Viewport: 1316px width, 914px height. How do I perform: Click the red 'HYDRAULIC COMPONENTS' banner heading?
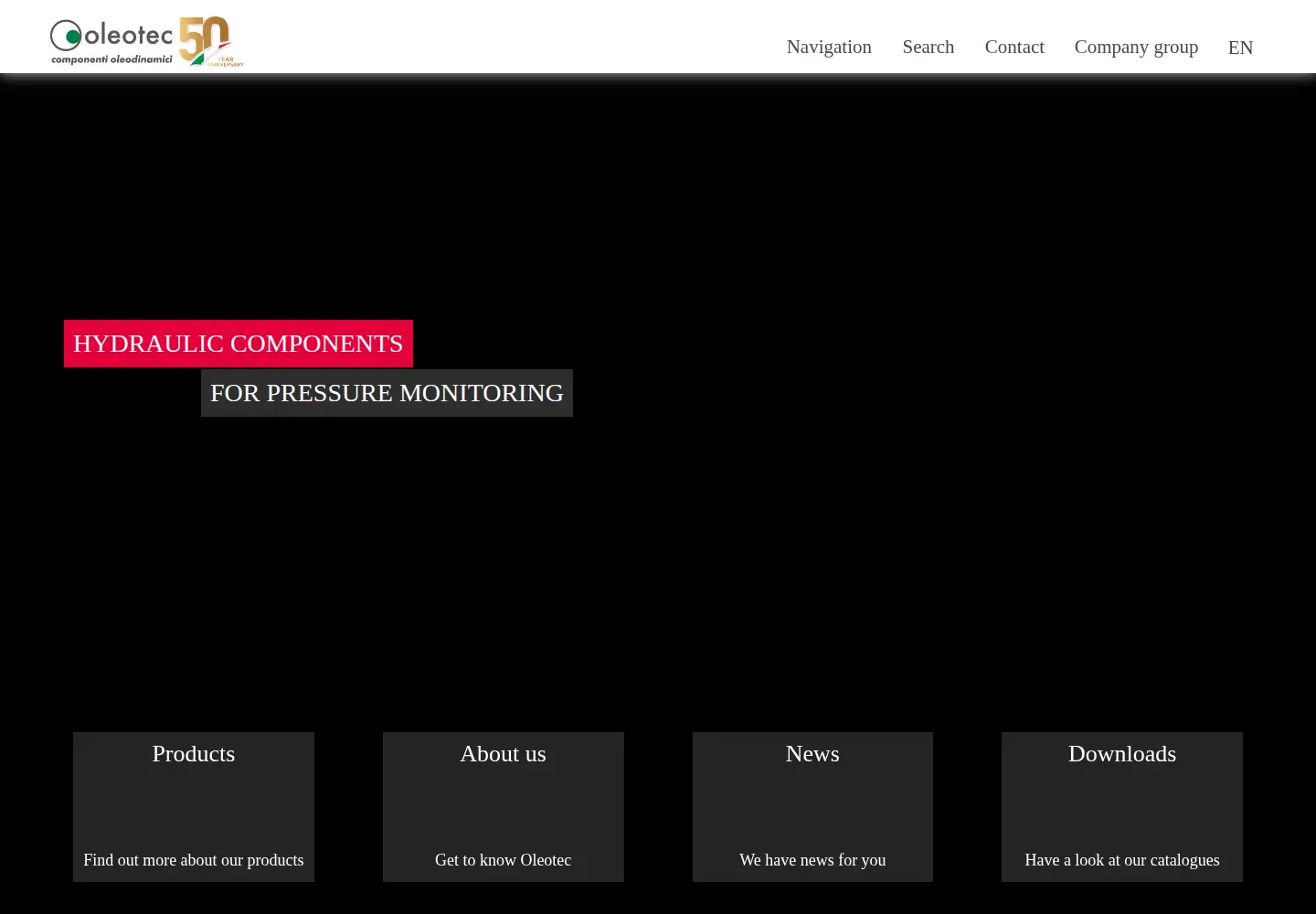pyautogui.click(x=239, y=344)
